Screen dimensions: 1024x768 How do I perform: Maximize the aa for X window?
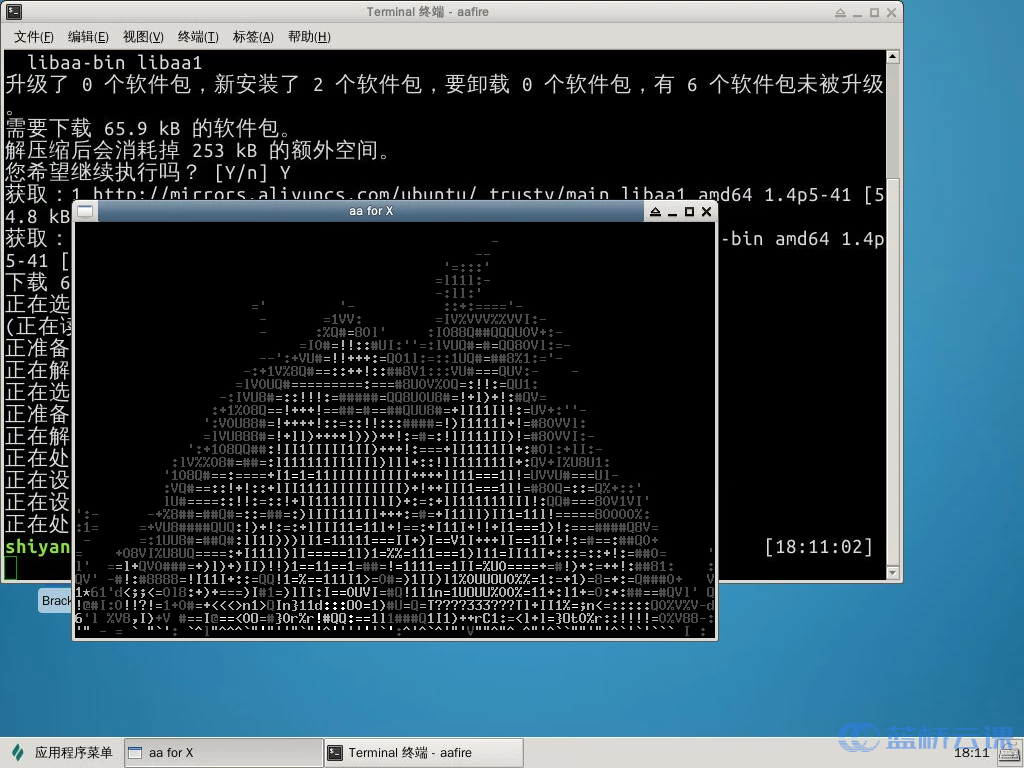(x=689, y=212)
